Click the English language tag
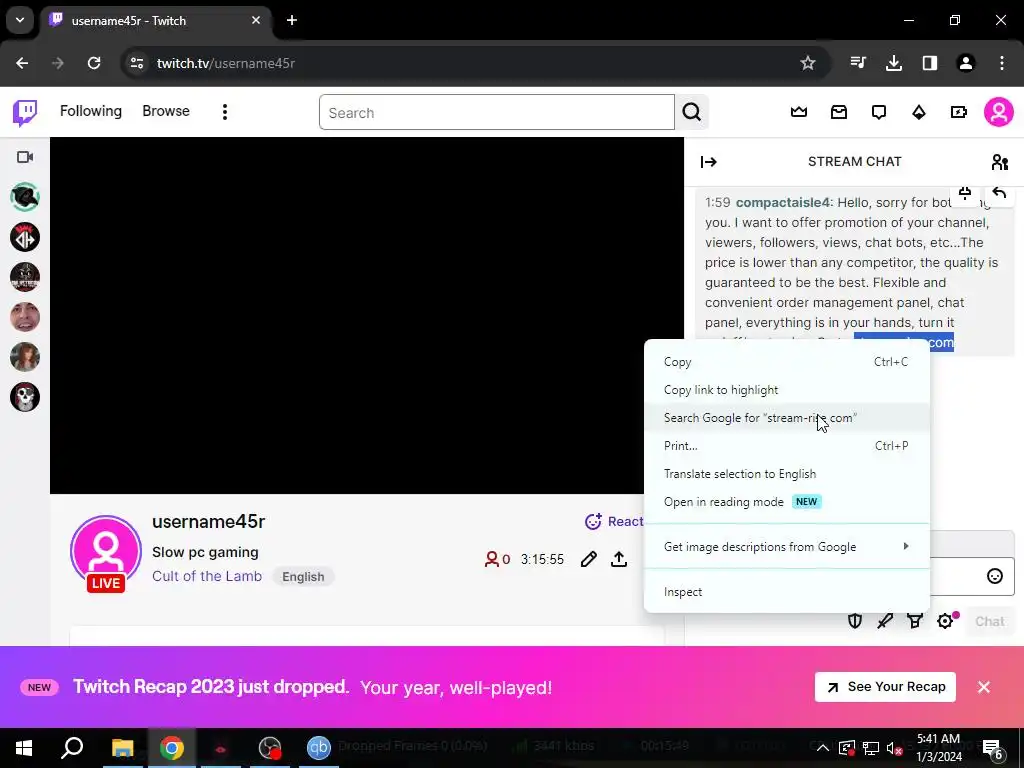 [303, 577]
